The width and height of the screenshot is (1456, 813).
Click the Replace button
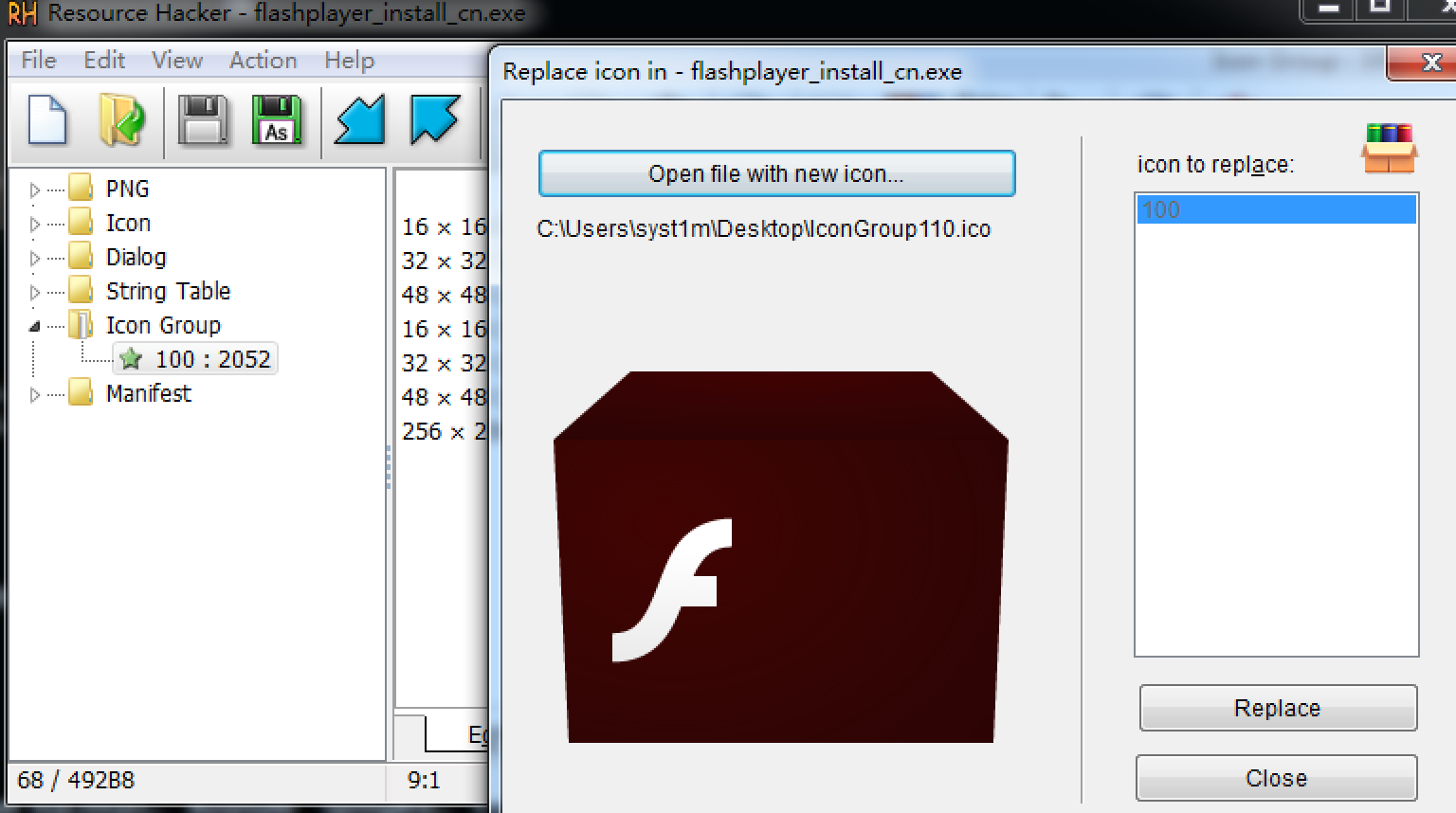1278,708
